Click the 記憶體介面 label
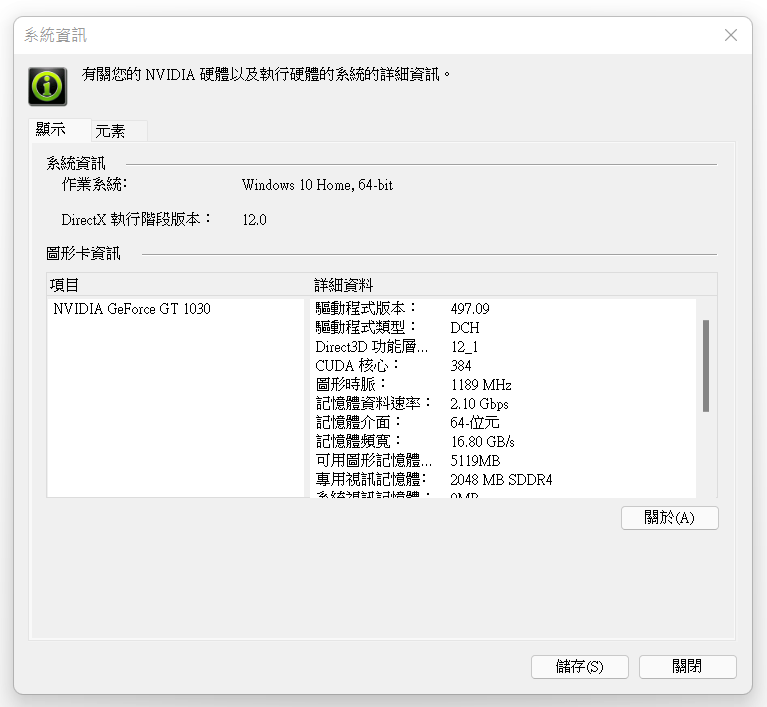This screenshot has height=707, width=767. 358,422
